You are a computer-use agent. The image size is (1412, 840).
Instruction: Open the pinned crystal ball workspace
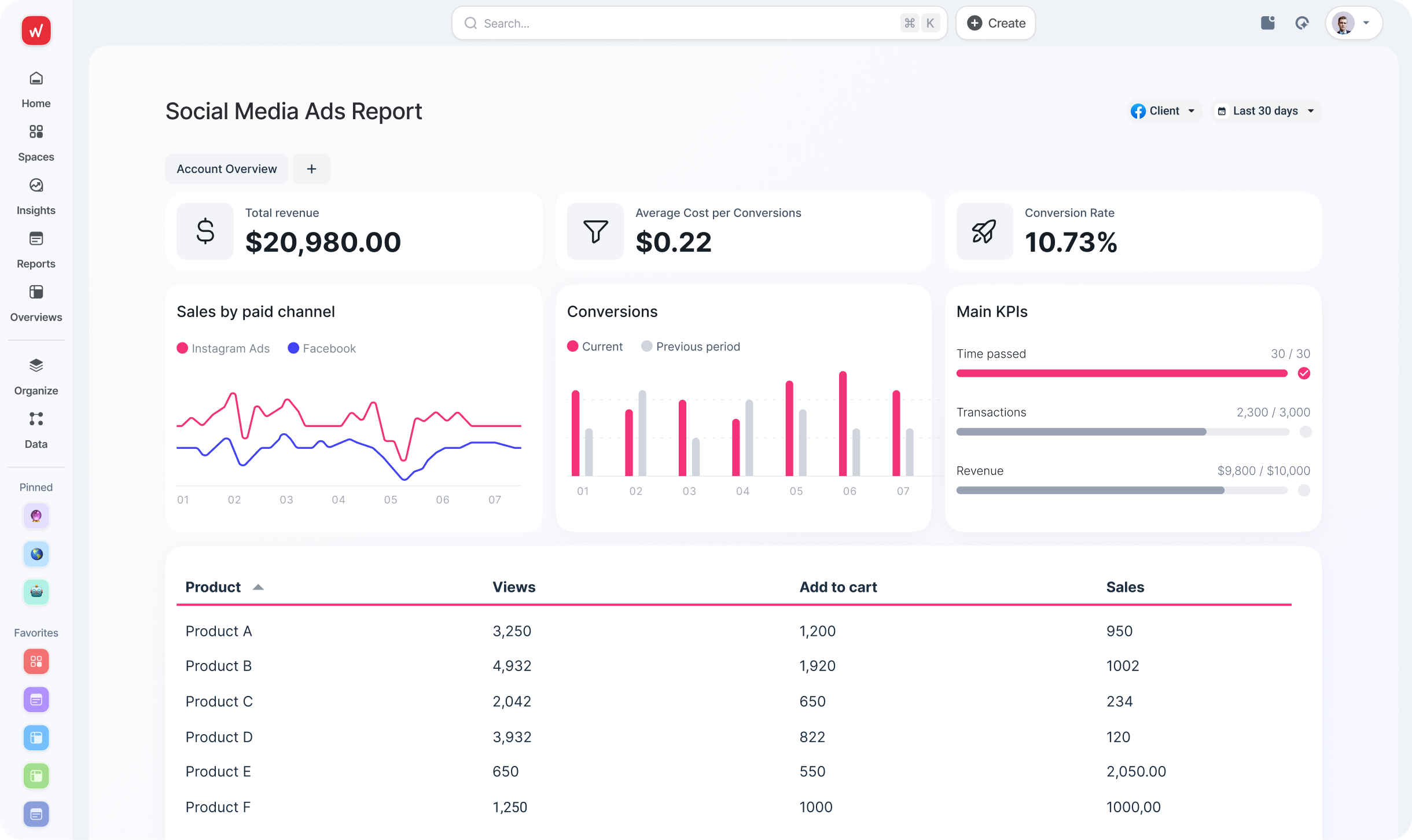35,516
